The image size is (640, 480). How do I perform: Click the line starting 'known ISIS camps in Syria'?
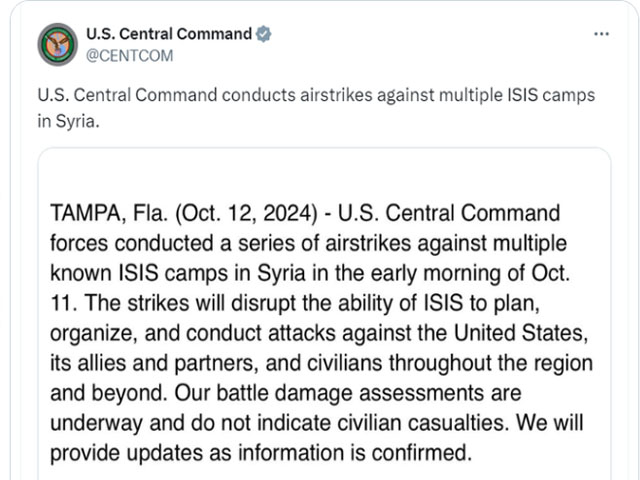pos(310,273)
